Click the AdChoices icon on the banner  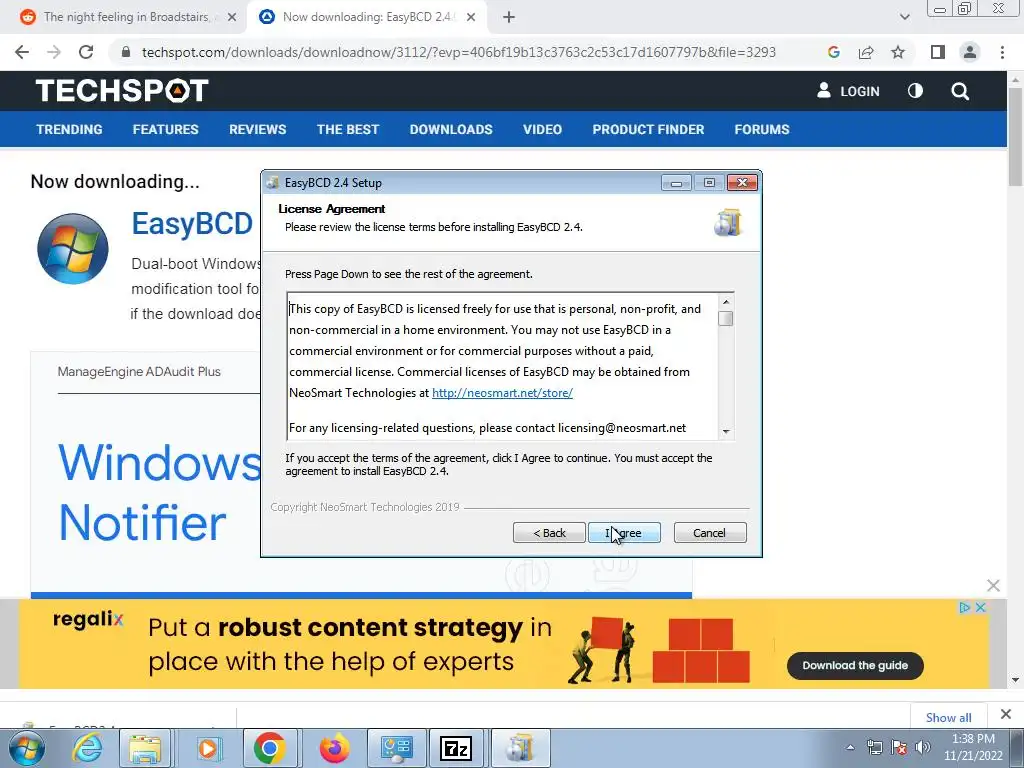click(965, 607)
